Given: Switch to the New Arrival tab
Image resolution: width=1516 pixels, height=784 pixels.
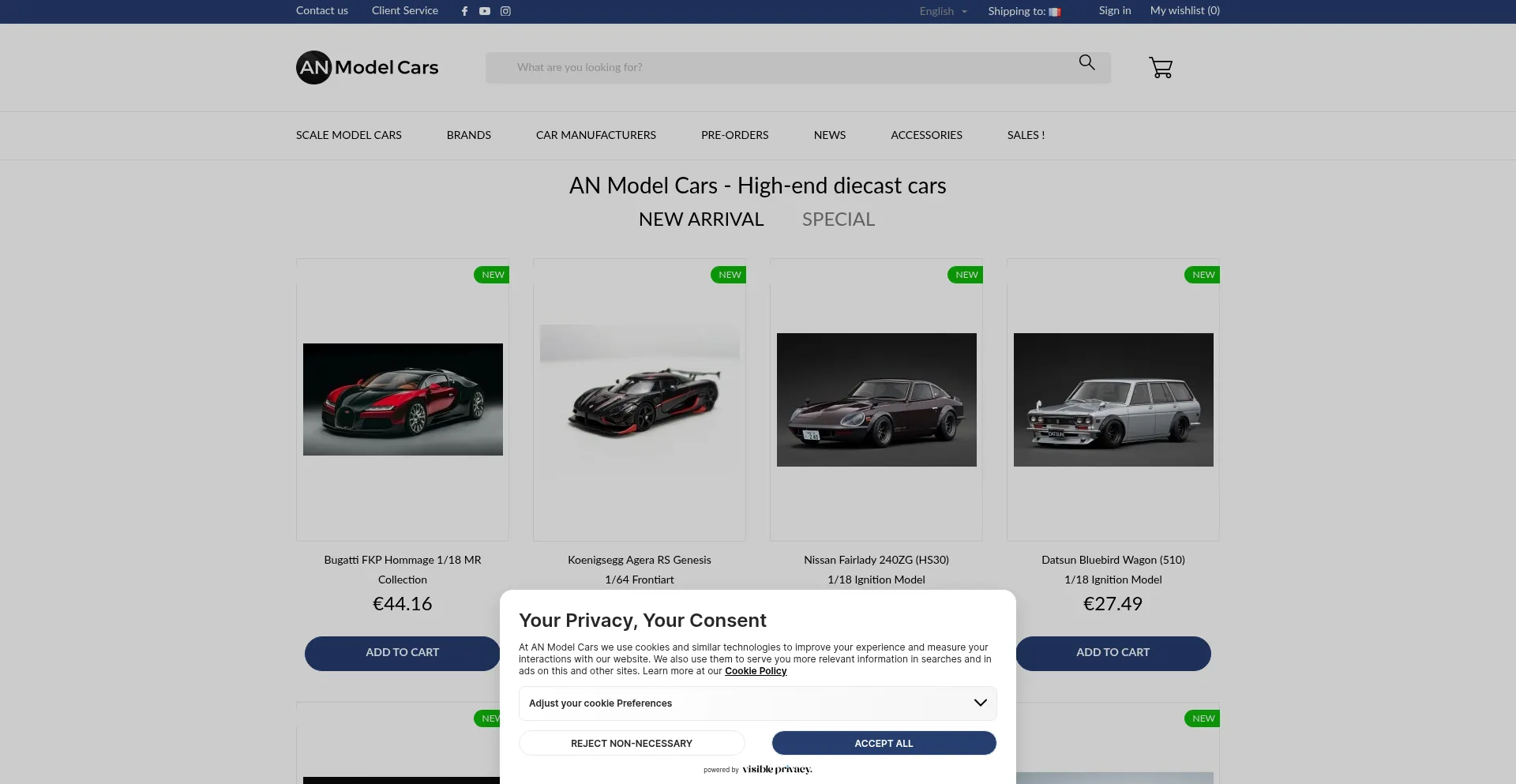Looking at the screenshot, I should click(701, 219).
